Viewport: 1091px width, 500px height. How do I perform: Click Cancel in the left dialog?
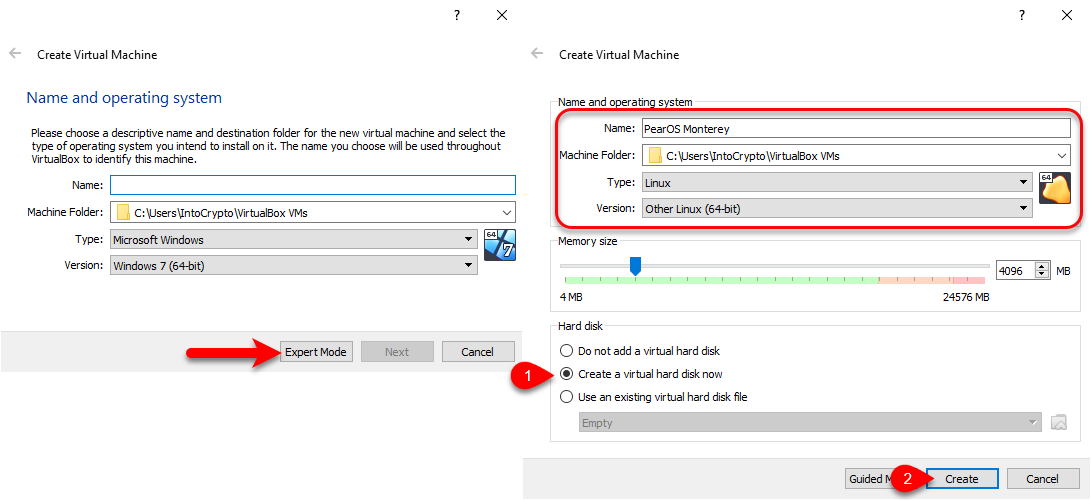pyautogui.click(x=477, y=352)
